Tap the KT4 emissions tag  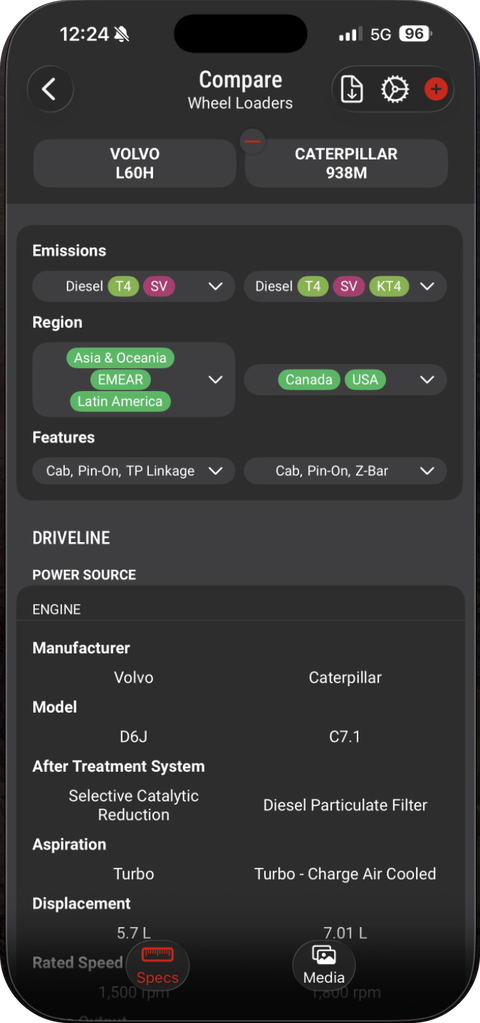tap(389, 286)
